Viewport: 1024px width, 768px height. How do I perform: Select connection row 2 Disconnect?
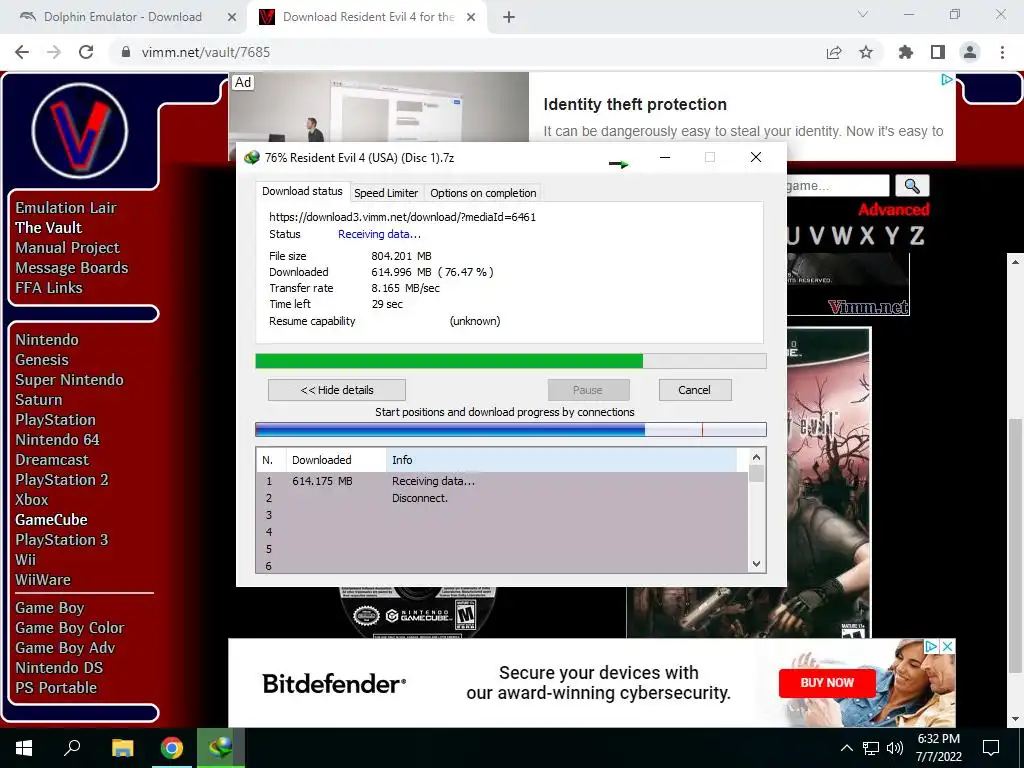point(502,498)
